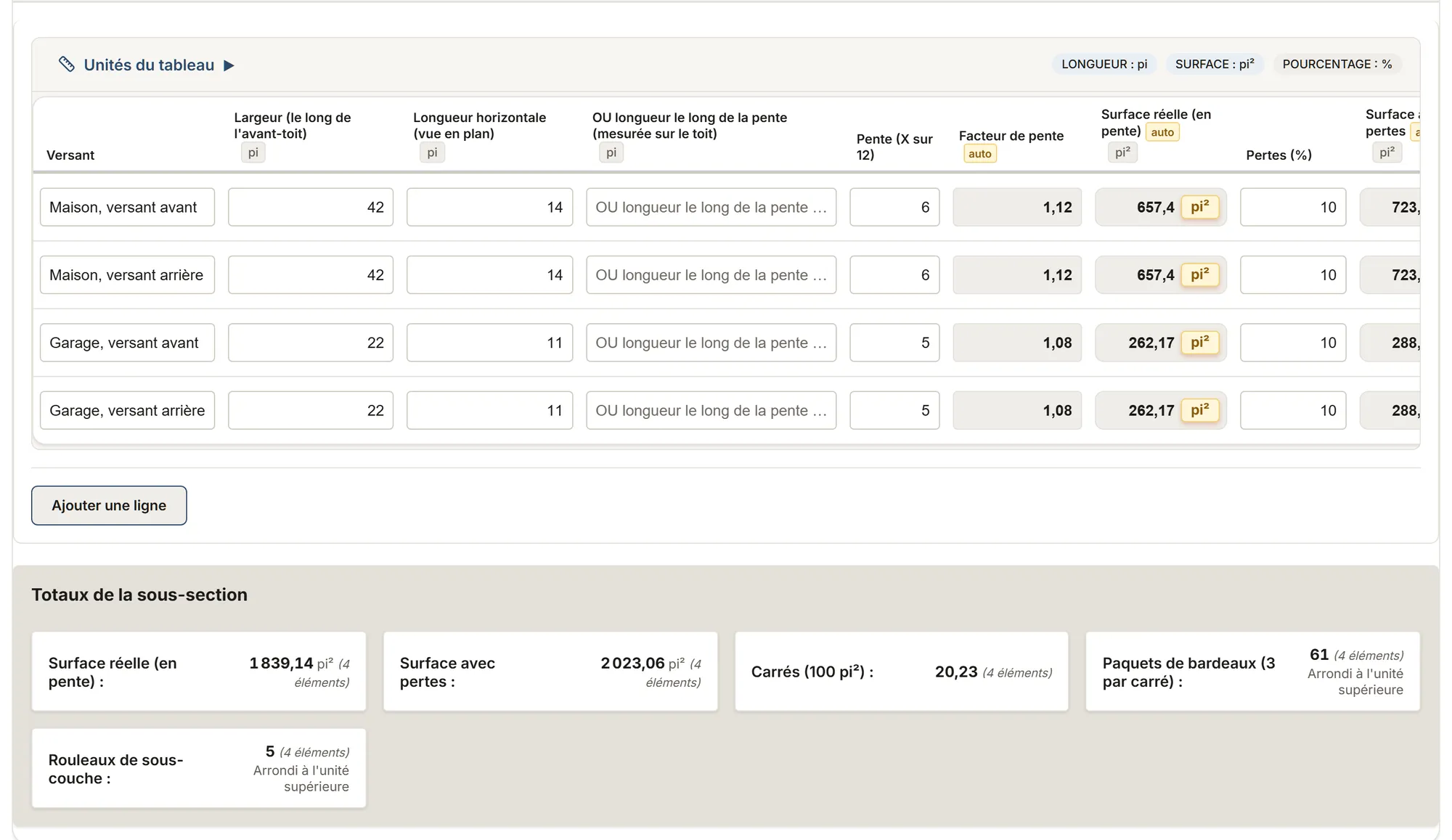The height and width of the screenshot is (840, 1452).
Task: Edit the Garage, versant arrière name field
Action: [127, 410]
